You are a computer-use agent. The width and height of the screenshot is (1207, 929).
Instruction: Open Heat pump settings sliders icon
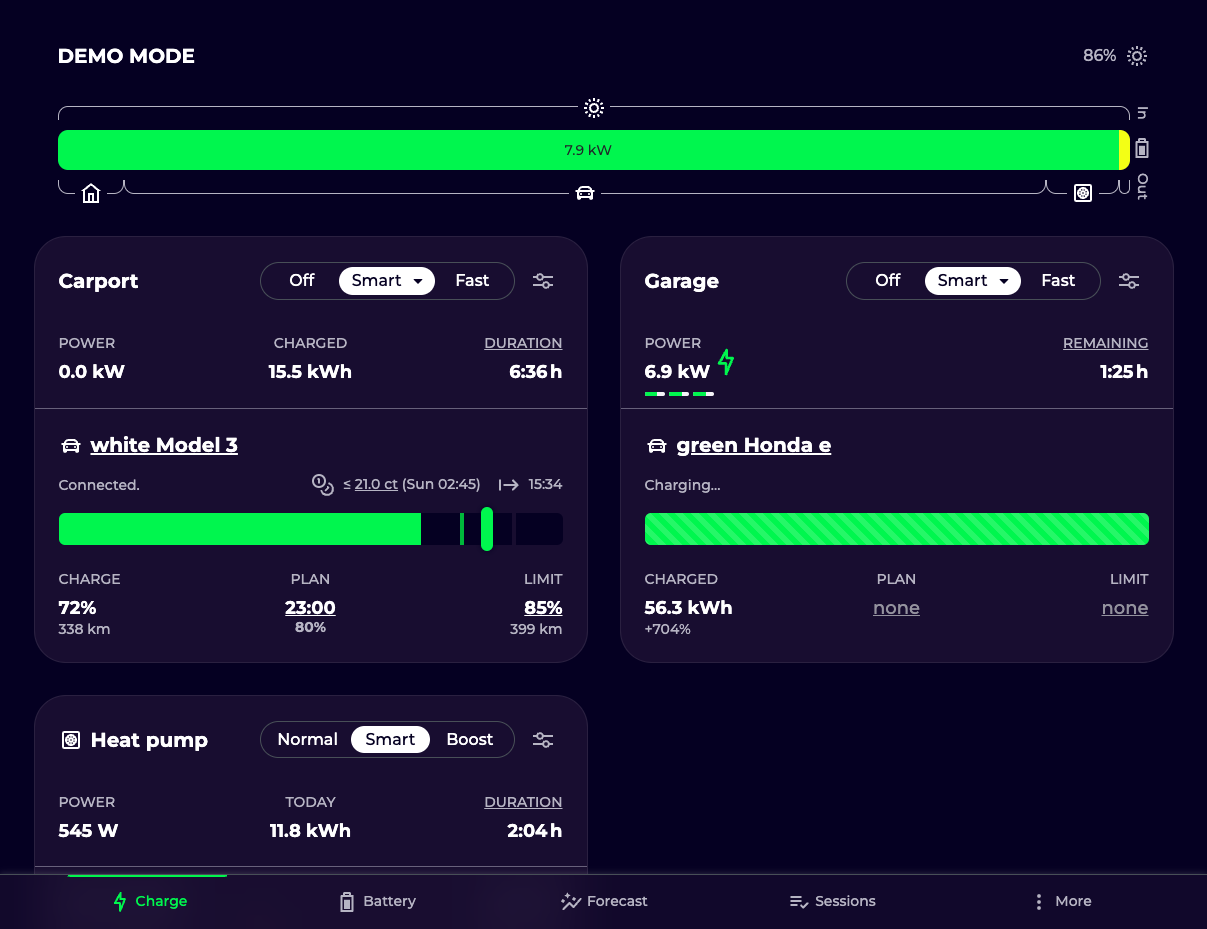[543, 740]
